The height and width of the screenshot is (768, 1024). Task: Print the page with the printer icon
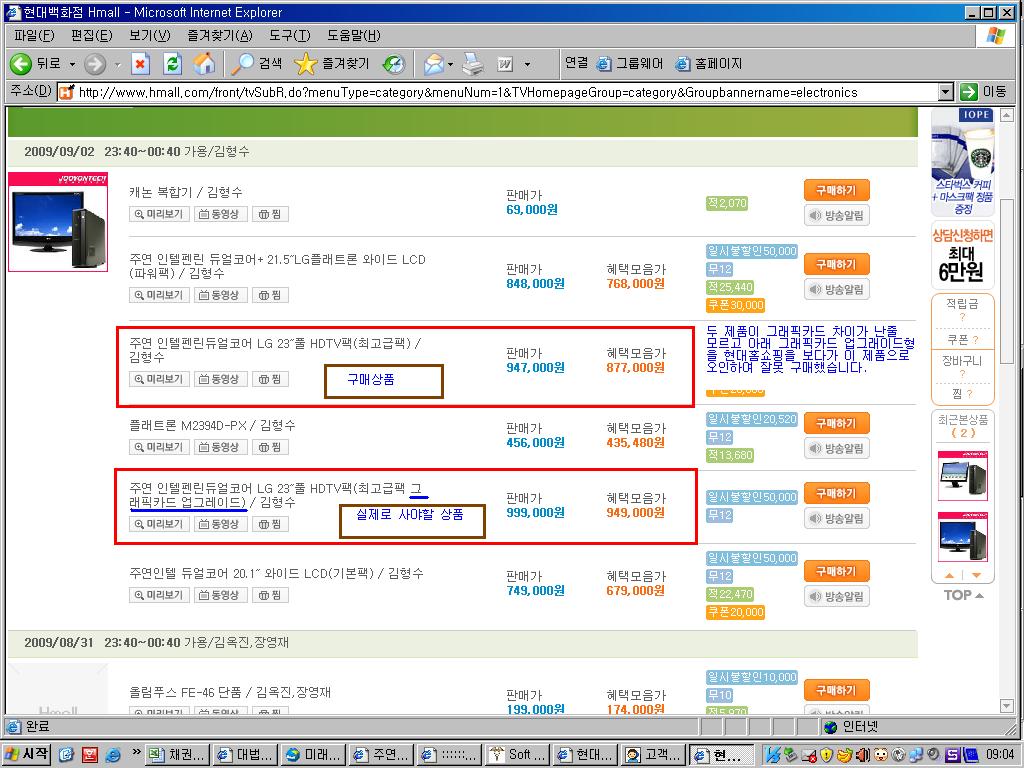pos(473,63)
